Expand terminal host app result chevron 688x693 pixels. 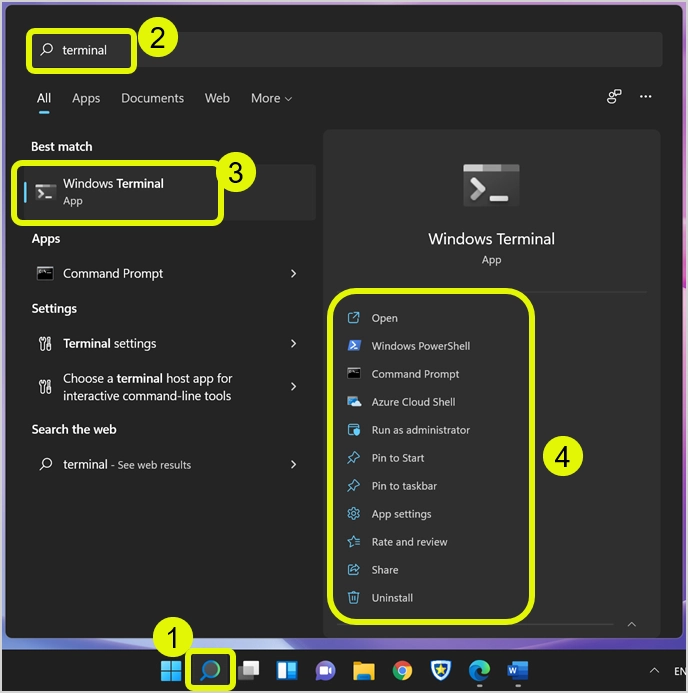click(293, 387)
